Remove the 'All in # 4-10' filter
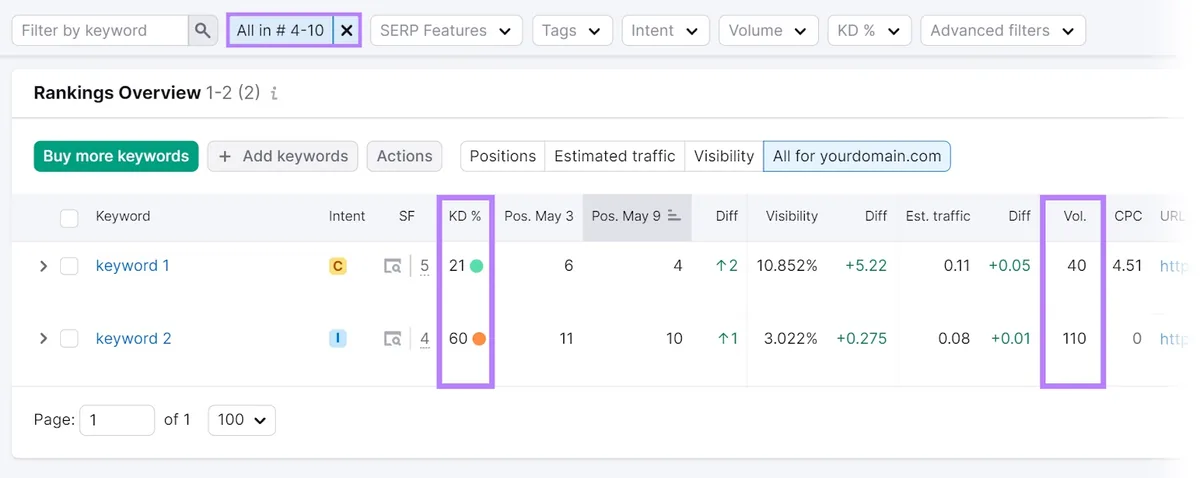 pyautogui.click(x=346, y=31)
